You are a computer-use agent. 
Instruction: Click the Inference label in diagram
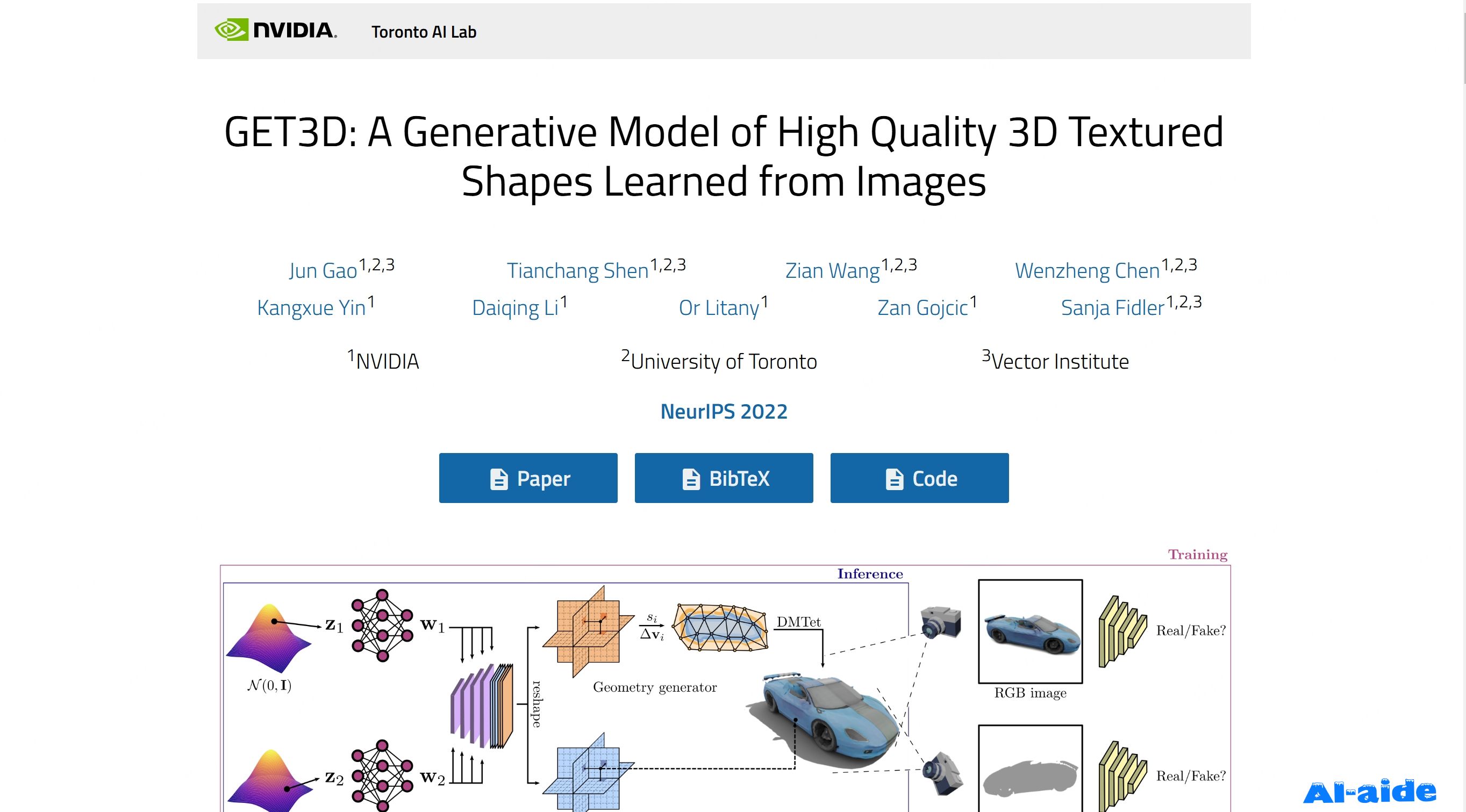870,573
